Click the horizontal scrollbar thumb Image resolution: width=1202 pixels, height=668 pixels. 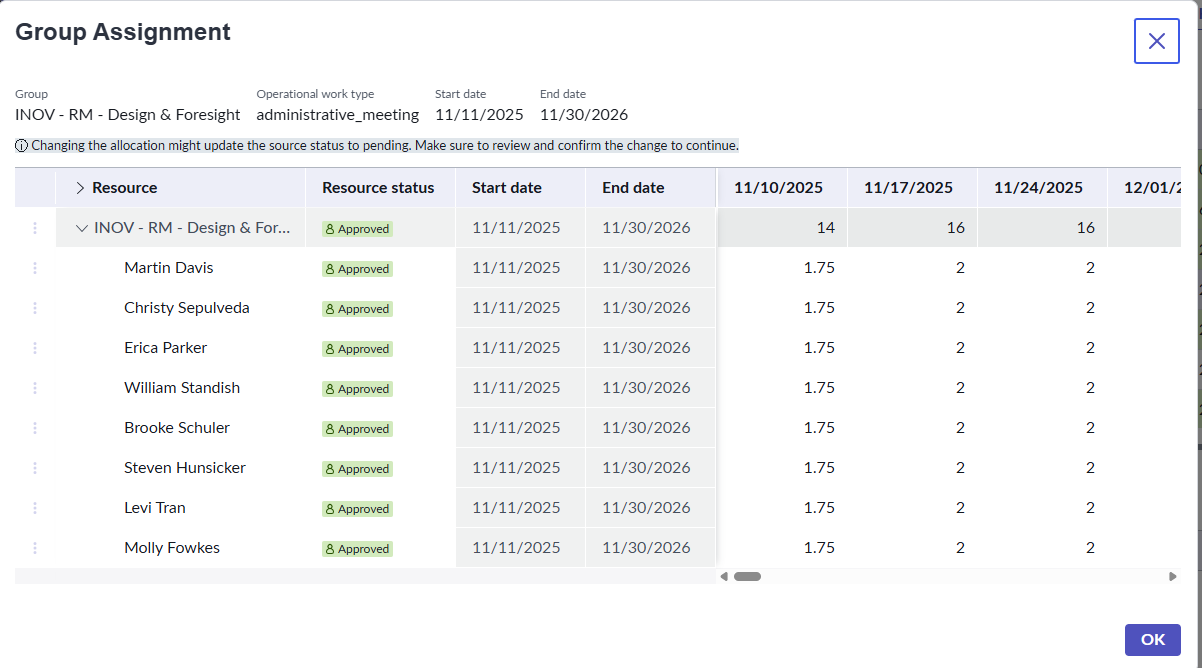(x=747, y=576)
